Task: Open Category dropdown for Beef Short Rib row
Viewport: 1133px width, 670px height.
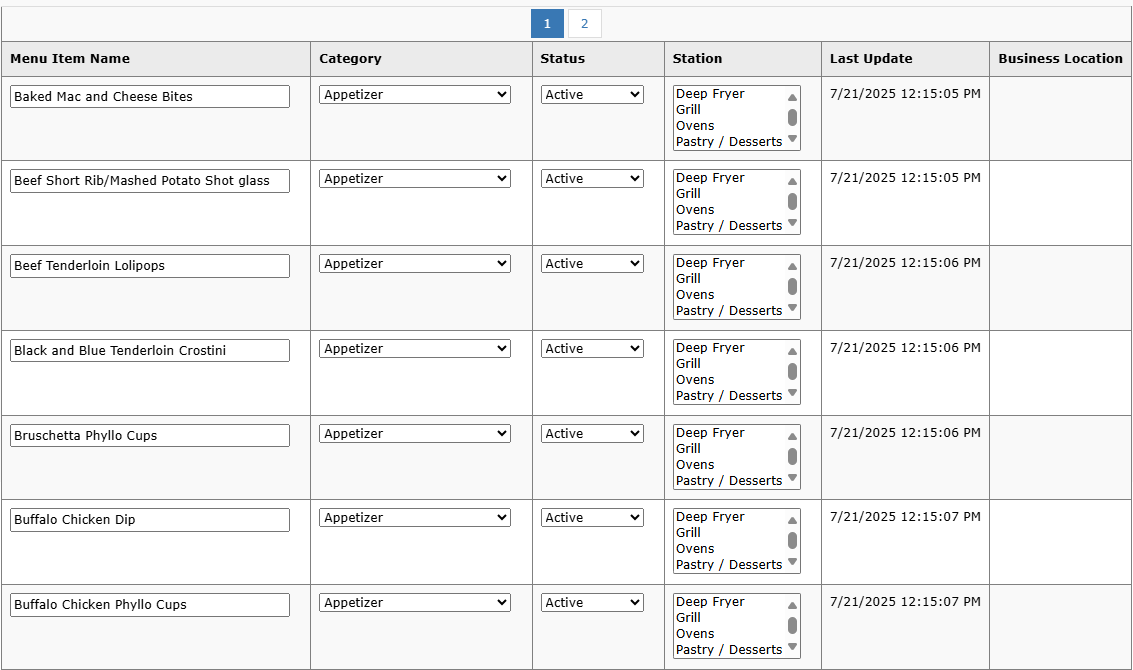Action: coord(415,179)
